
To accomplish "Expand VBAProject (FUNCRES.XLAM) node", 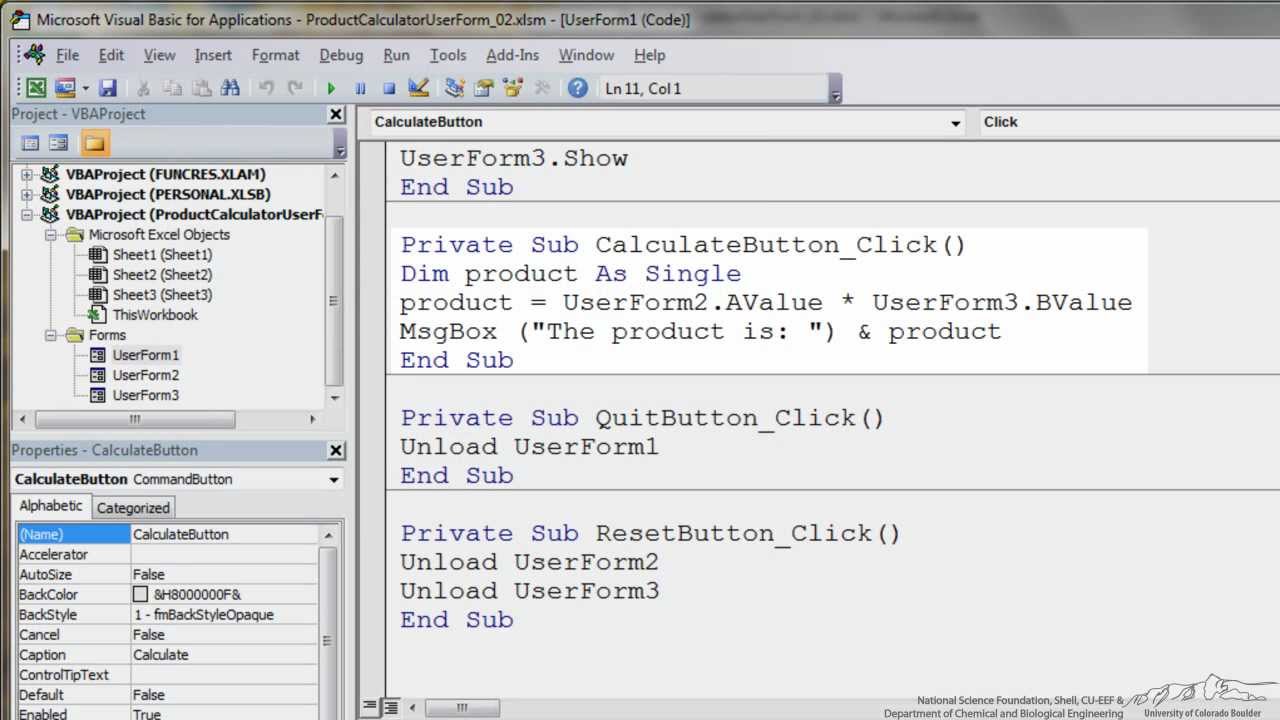I will [x=26, y=175].
